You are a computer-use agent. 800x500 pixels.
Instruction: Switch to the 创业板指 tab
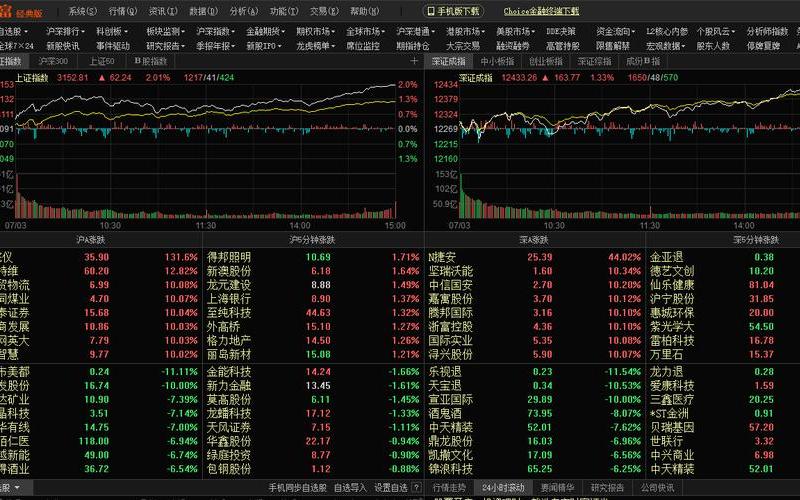545,62
